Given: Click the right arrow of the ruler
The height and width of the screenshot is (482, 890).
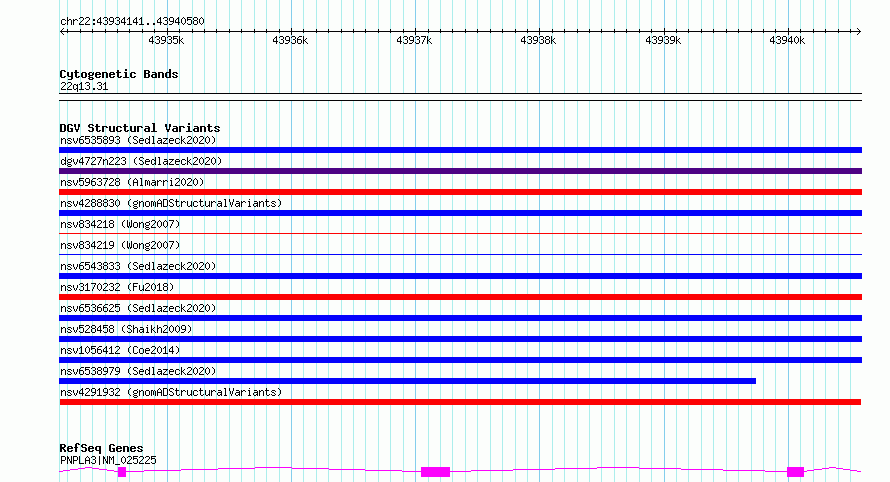Looking at the screenshot, I should (x=858, y=32).
